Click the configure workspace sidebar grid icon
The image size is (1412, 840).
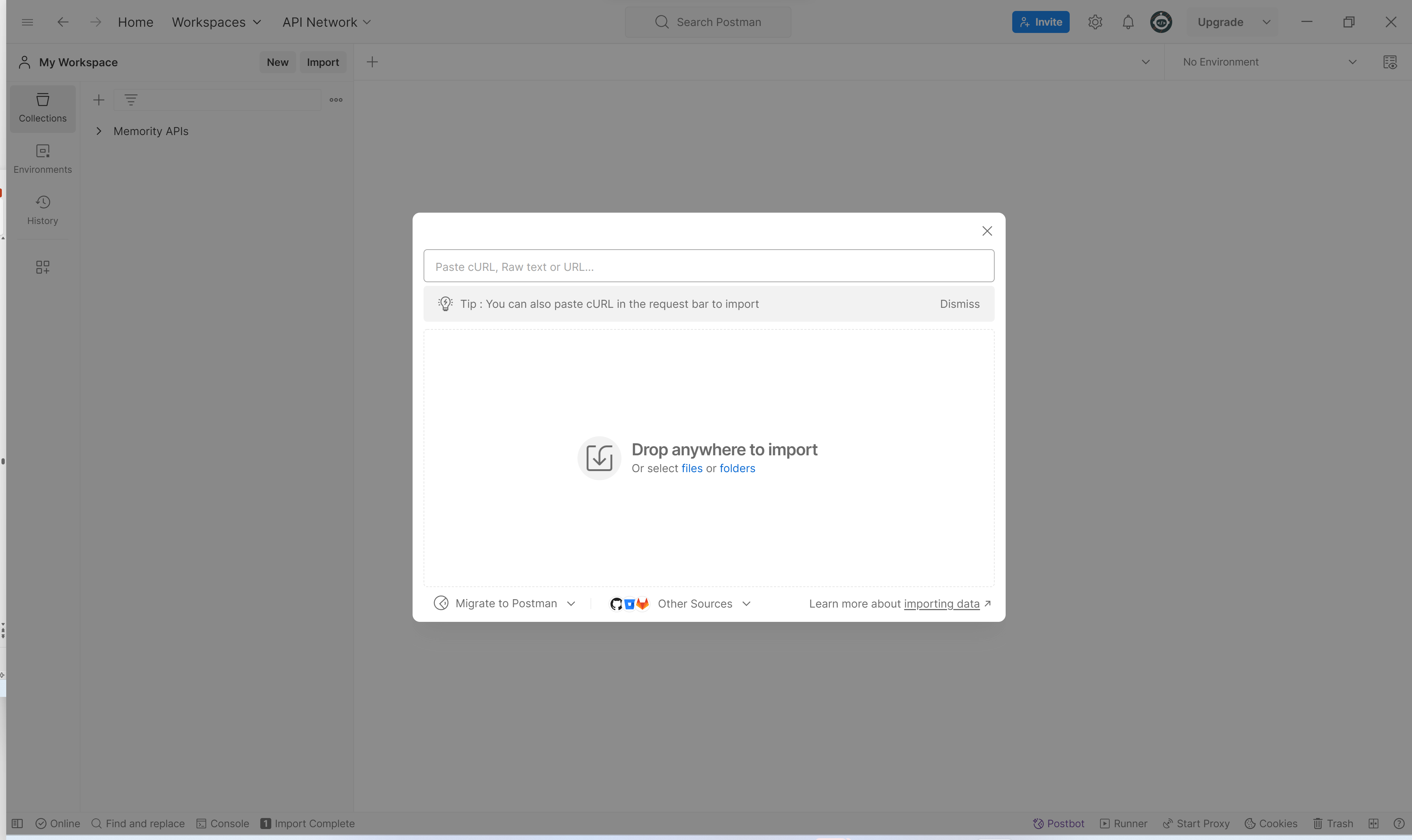click(x=42, y=266)
